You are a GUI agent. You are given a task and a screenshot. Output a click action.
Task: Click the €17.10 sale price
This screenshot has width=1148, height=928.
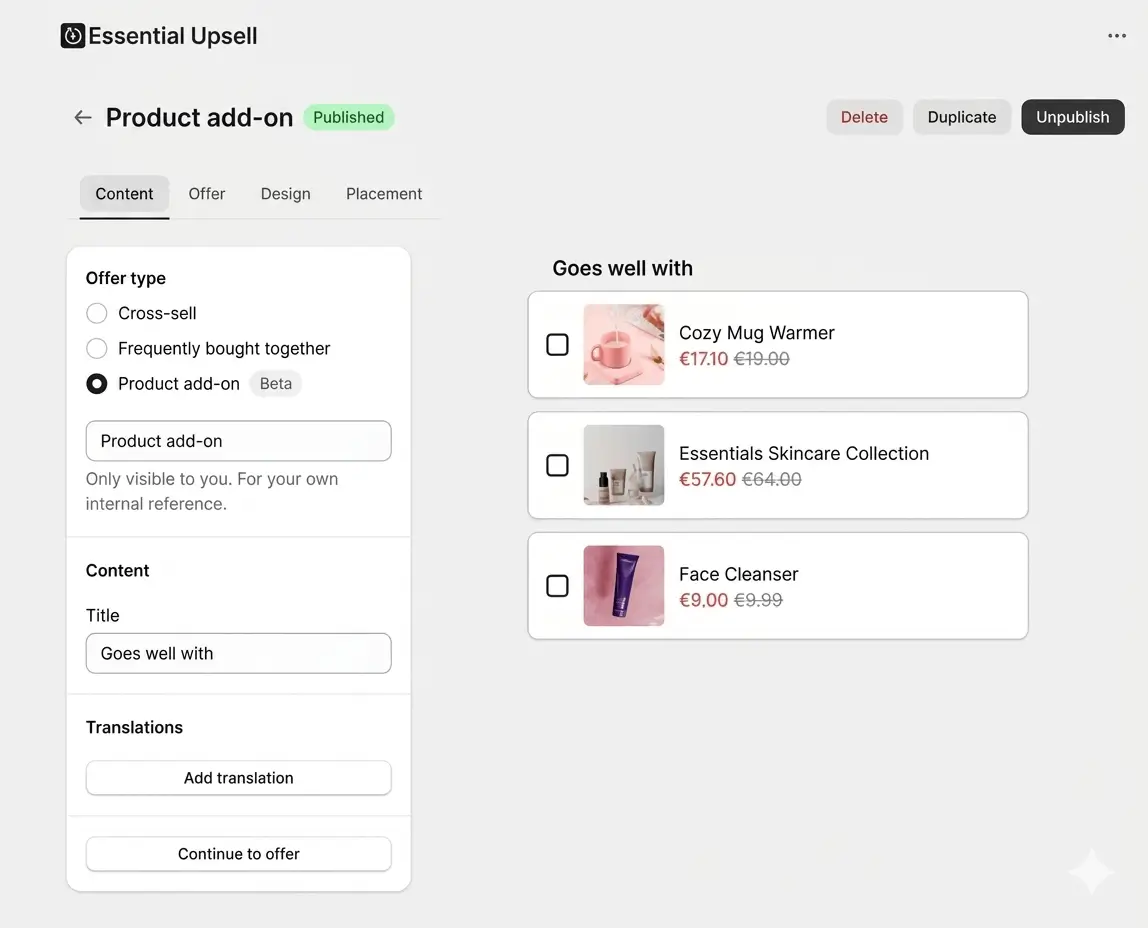[x=704, y=359]
